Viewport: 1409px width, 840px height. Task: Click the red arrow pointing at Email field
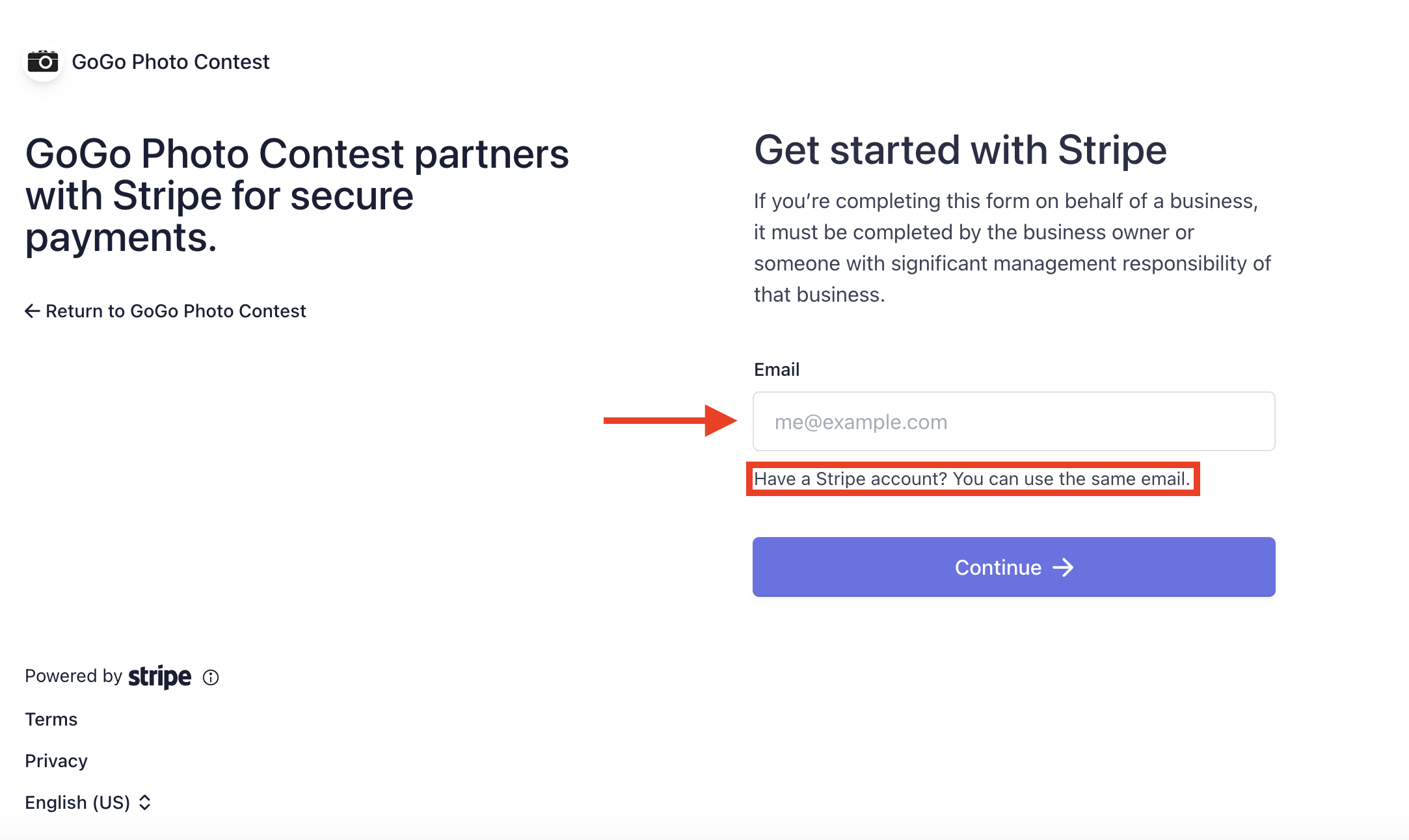pyautogui.click(x=670, y=421)
